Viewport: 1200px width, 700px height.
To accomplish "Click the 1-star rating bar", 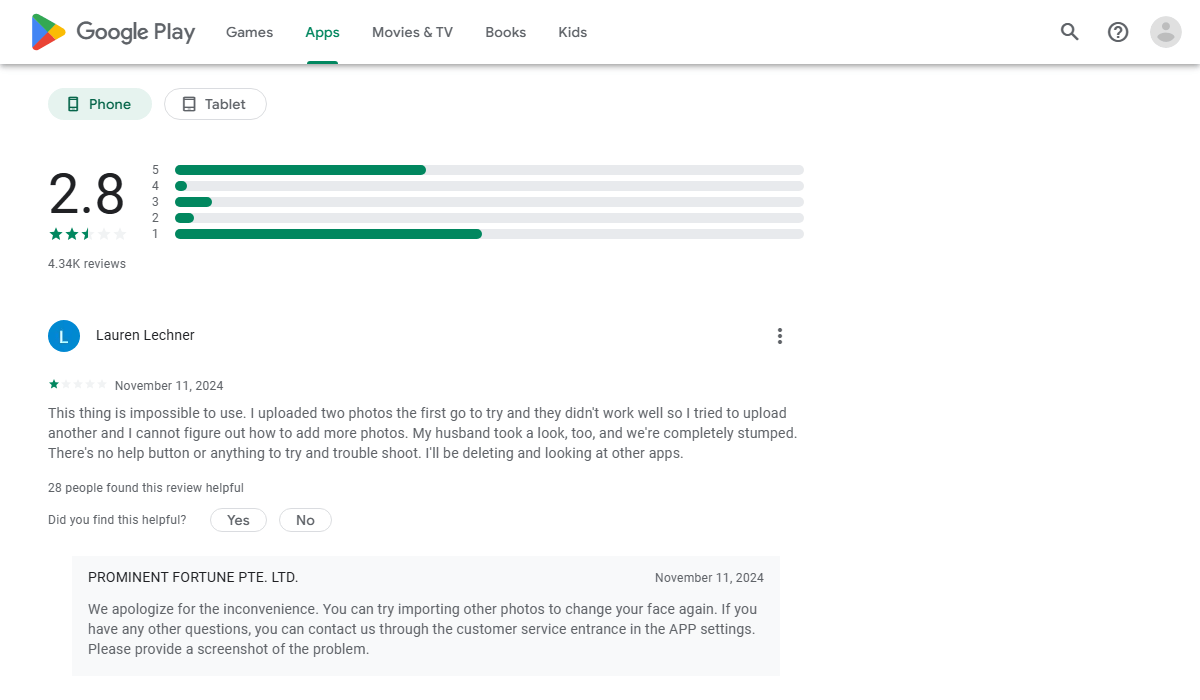I will [489, 234].
